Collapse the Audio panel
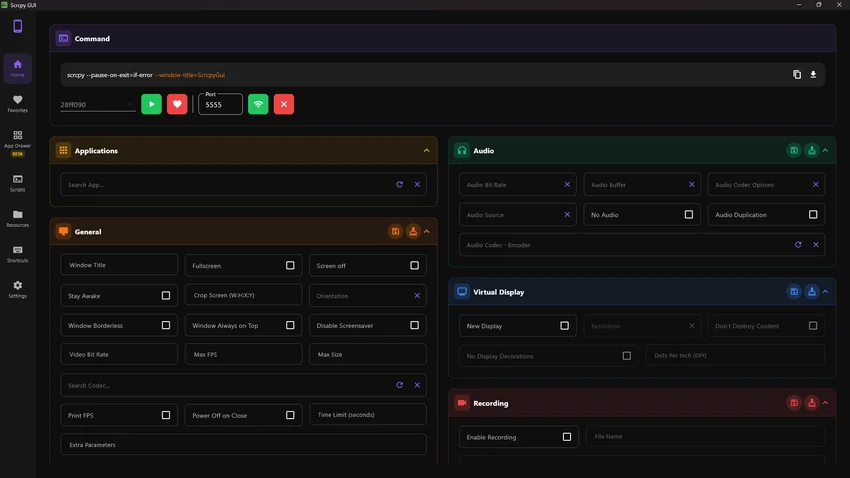The height and width of the screenshot is (478, 850). [825, 151]
